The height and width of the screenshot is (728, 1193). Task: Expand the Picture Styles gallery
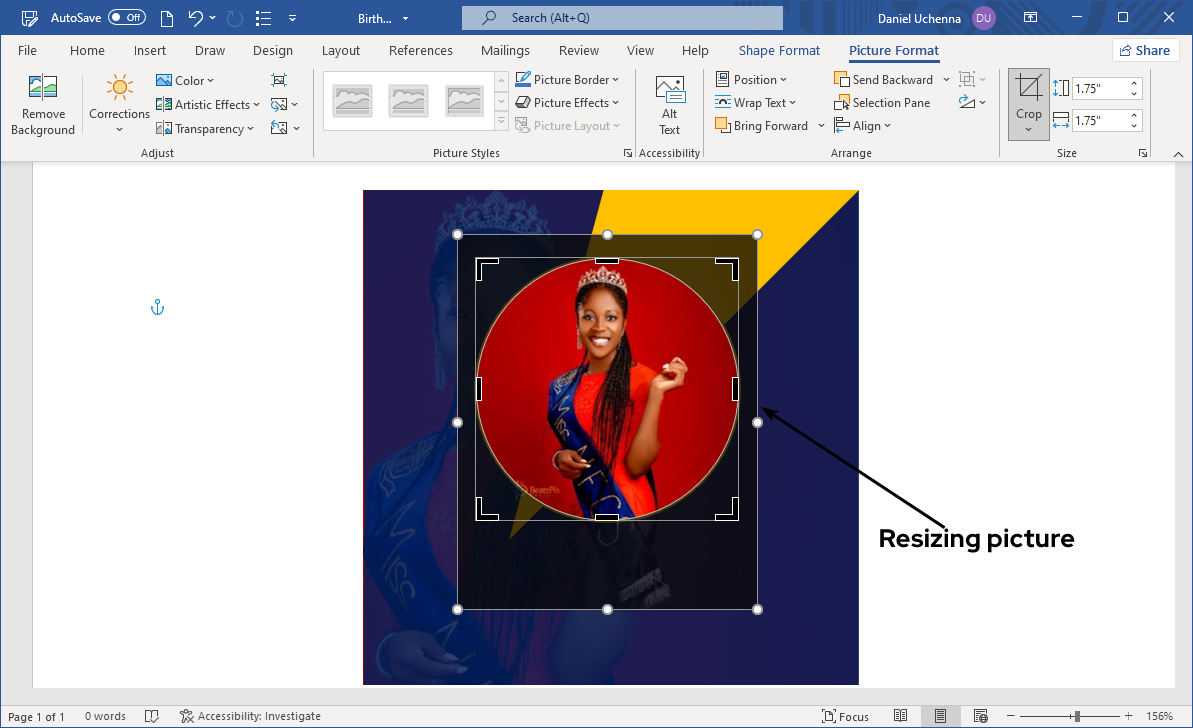501,122
